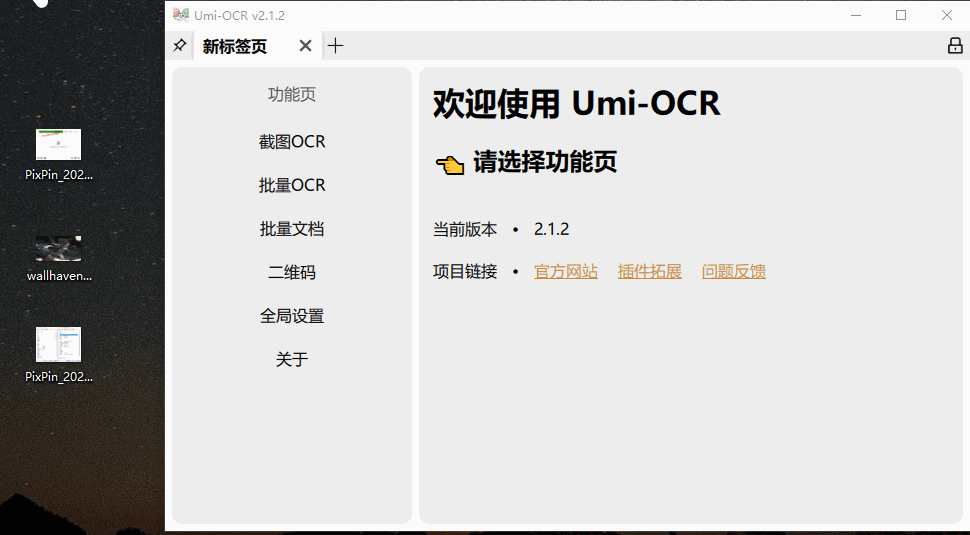Maximize the Umi-OCR window

901,15
